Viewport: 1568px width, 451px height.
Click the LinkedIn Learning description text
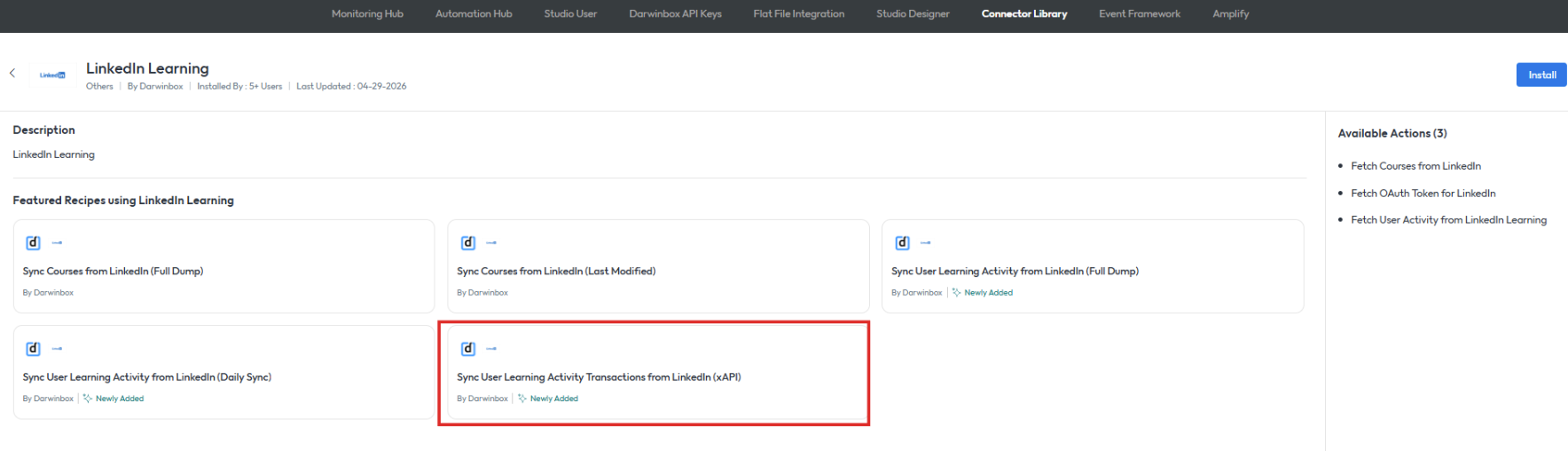pos(53,154)
